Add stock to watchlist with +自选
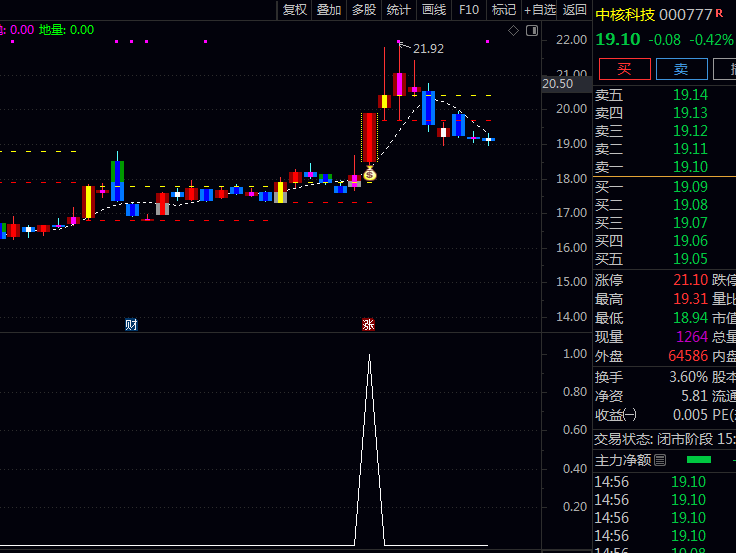 pos(539,10)
